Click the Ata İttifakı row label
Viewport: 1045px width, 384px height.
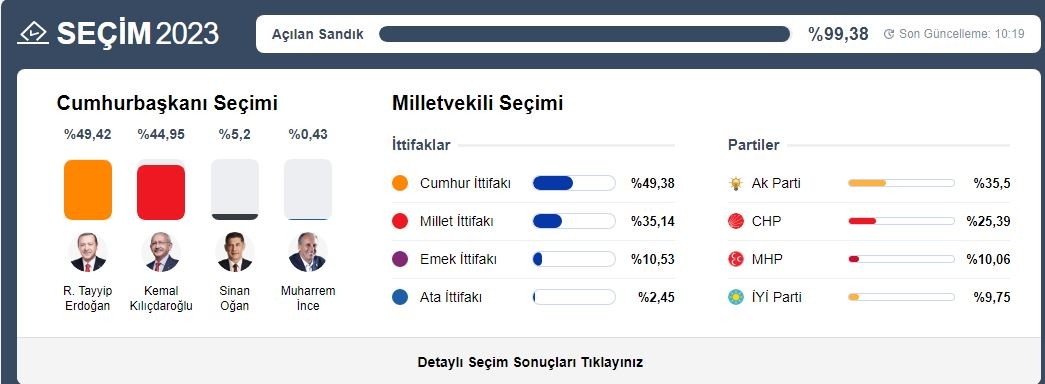(x=451, y=297)
